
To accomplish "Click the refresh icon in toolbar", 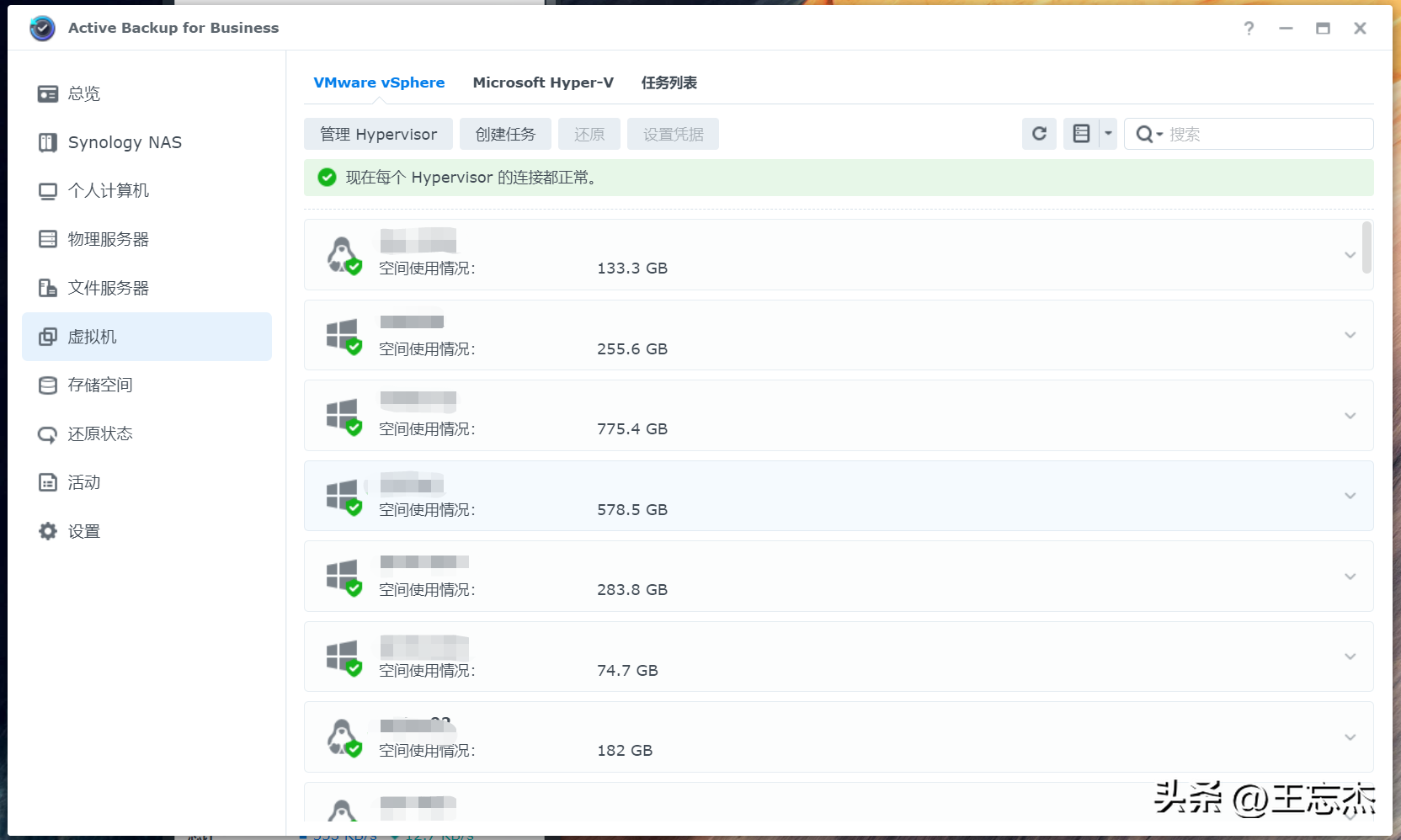I will coord(1039,134).
